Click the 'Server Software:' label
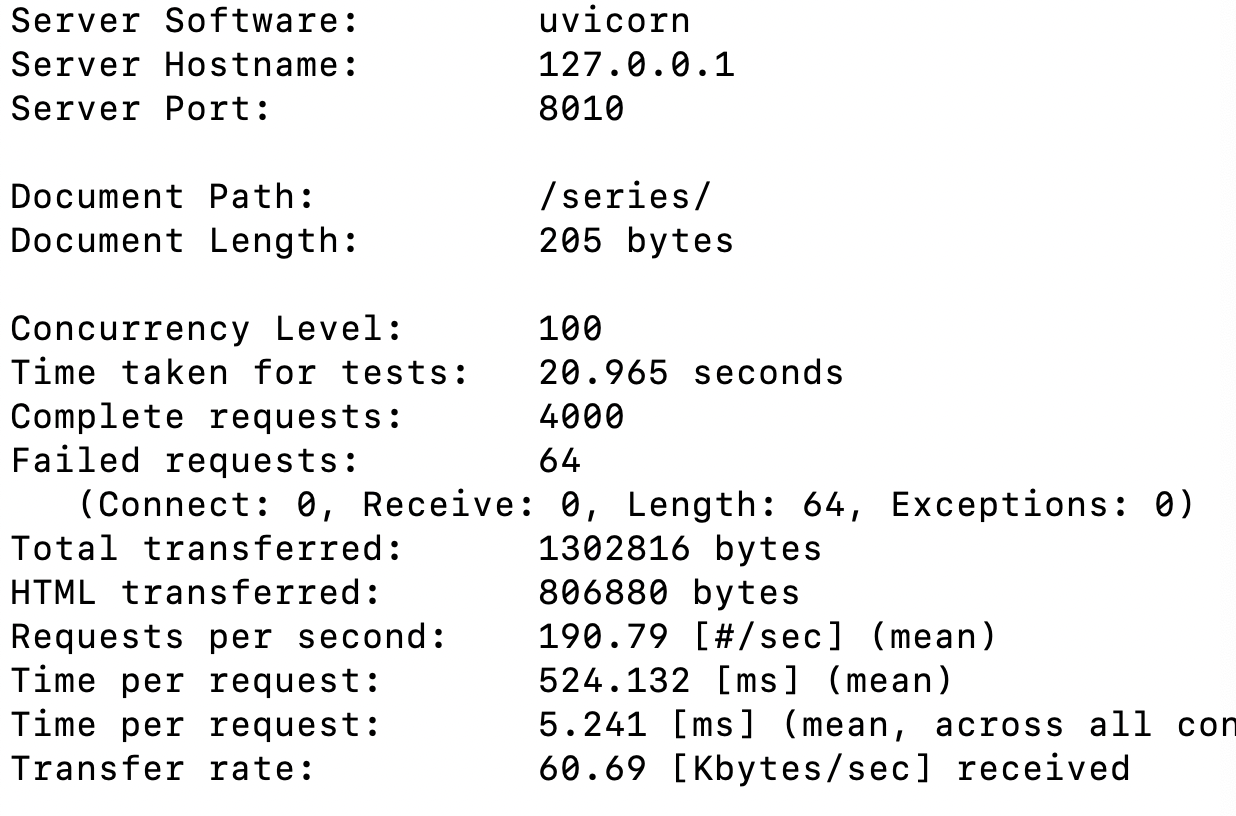The height and width of the screenshot is (816, 1236). [184, 21]
